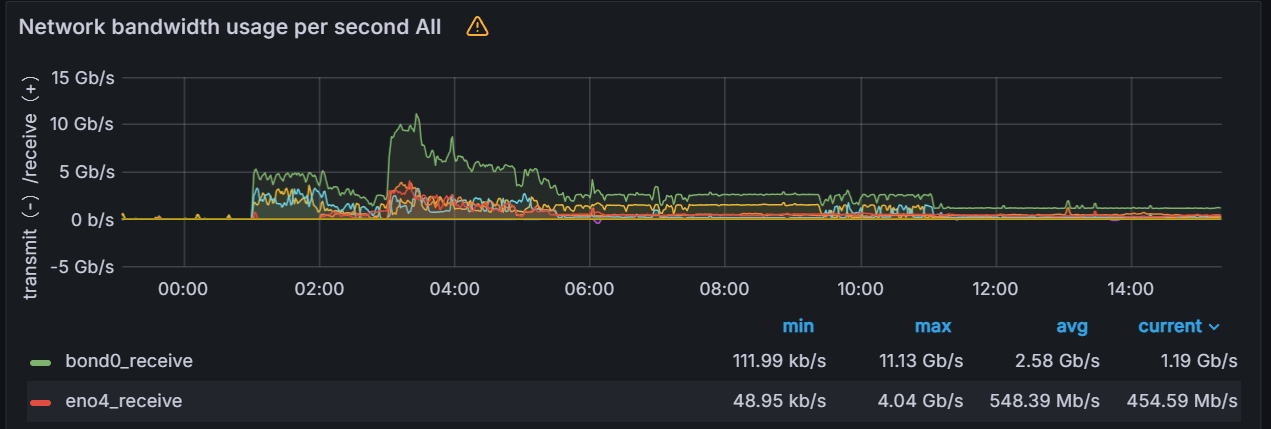Viewport: 1271px width, 429px height.
Task: Click the 14:00 time axis label
Action: [1131, 290]
